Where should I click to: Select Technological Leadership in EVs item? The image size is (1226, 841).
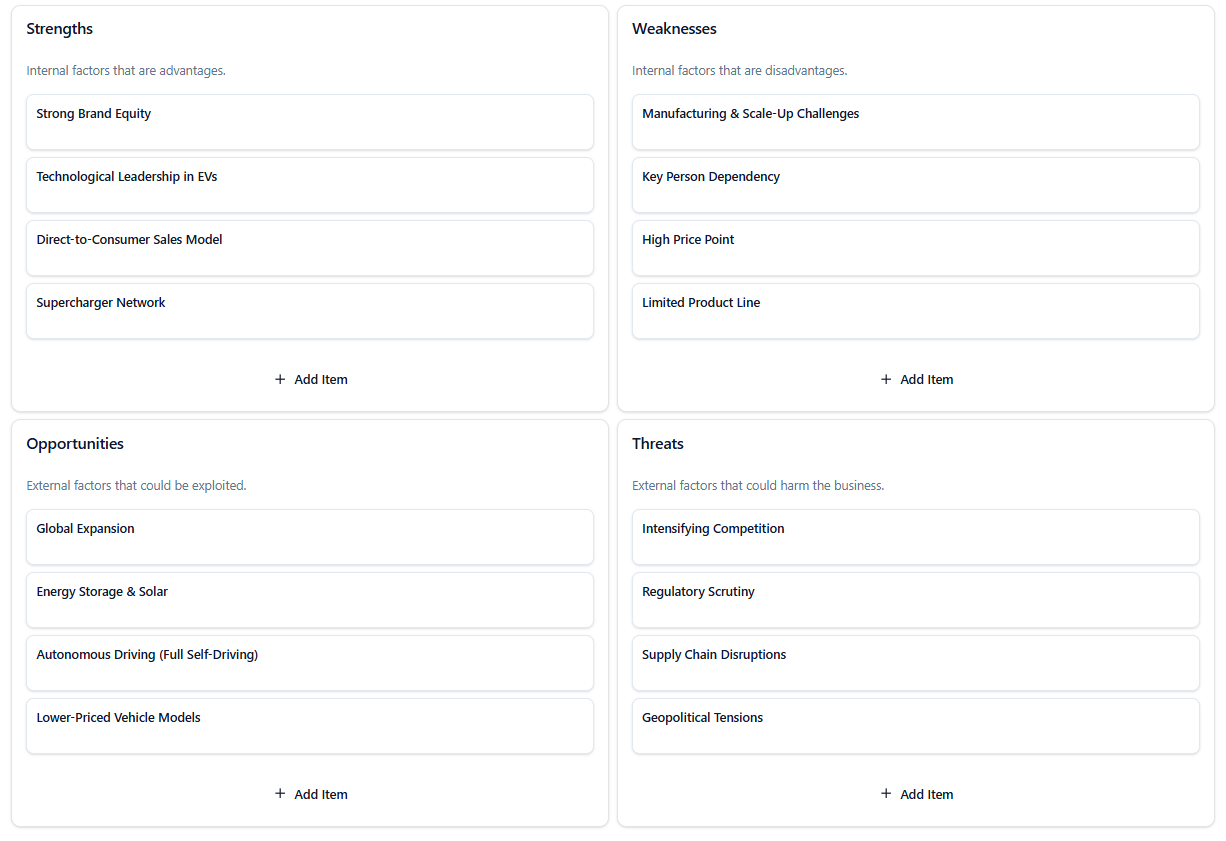(x=309, y=185)
